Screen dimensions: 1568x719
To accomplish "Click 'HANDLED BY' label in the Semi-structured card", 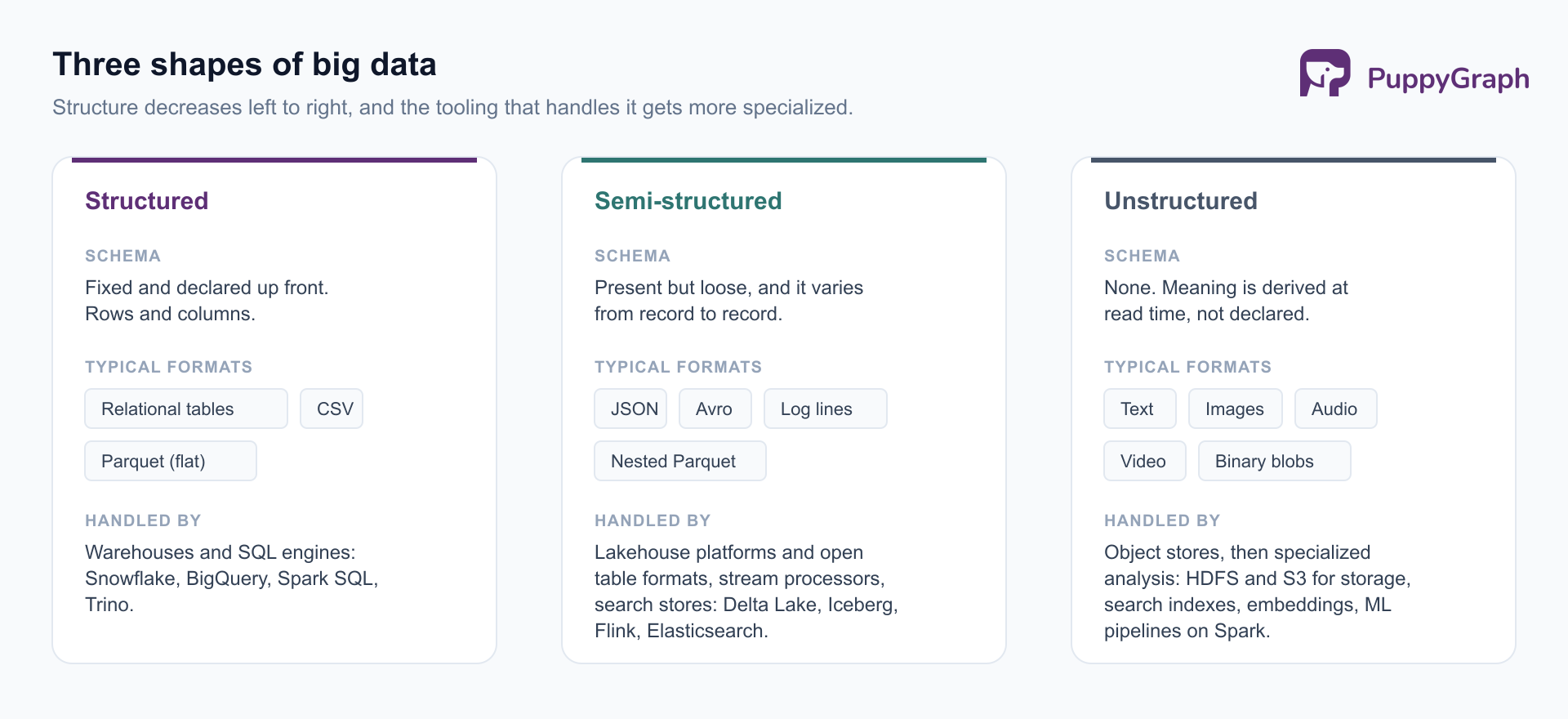I will click(x=653, y=520).
